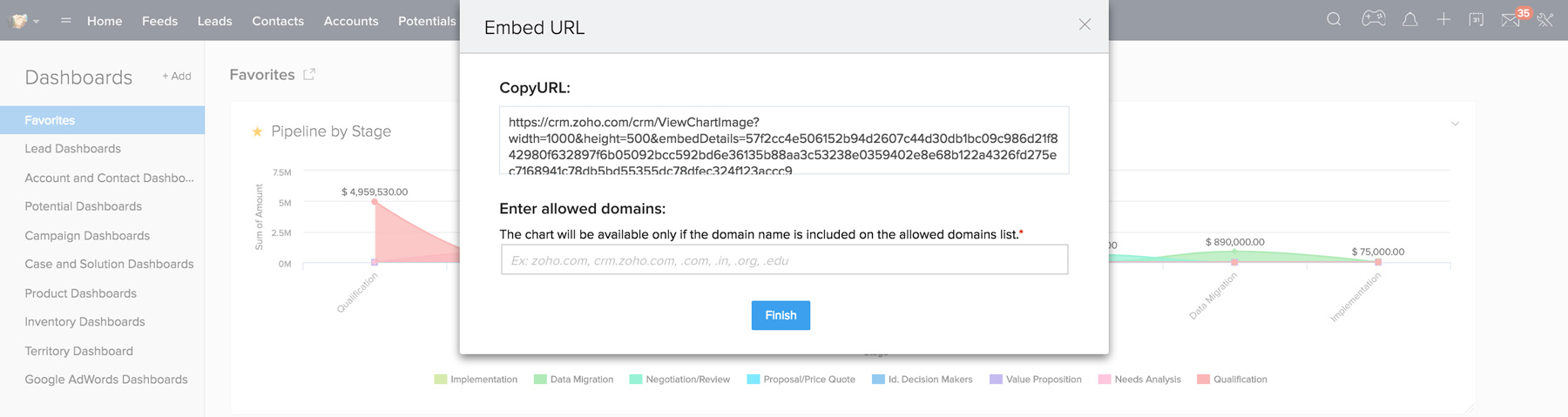This screenshot has height=417, width=1568.
Task: Go to the Leads tab
Action: (214, 21)
